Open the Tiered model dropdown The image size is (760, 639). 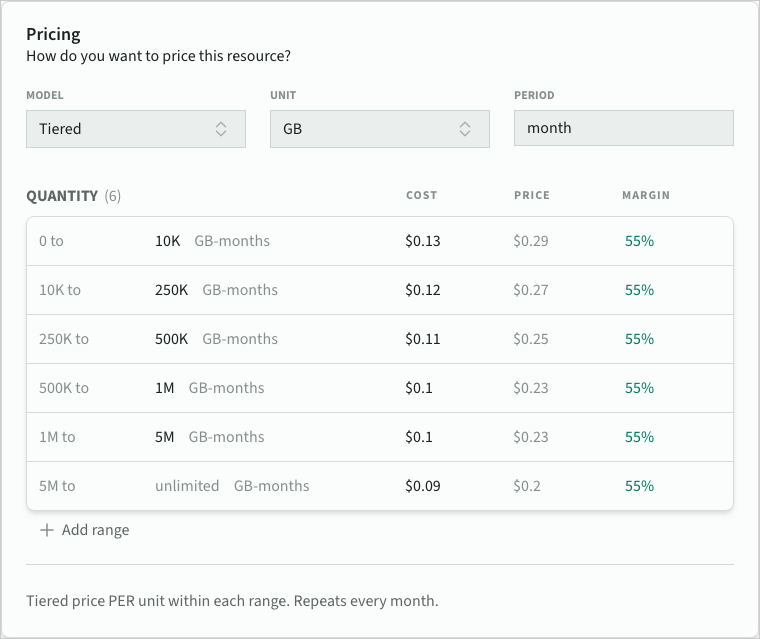tap(135, 129)
